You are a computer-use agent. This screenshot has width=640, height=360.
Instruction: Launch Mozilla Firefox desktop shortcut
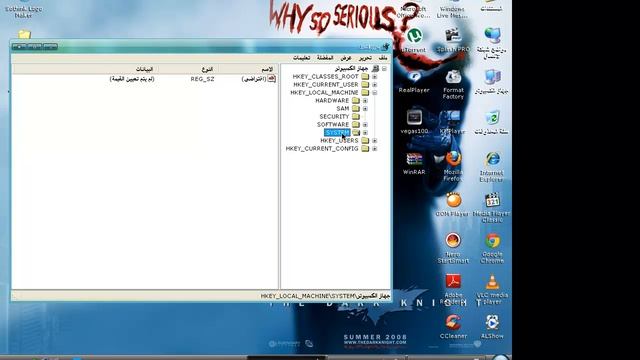click(x=453, y=166)
